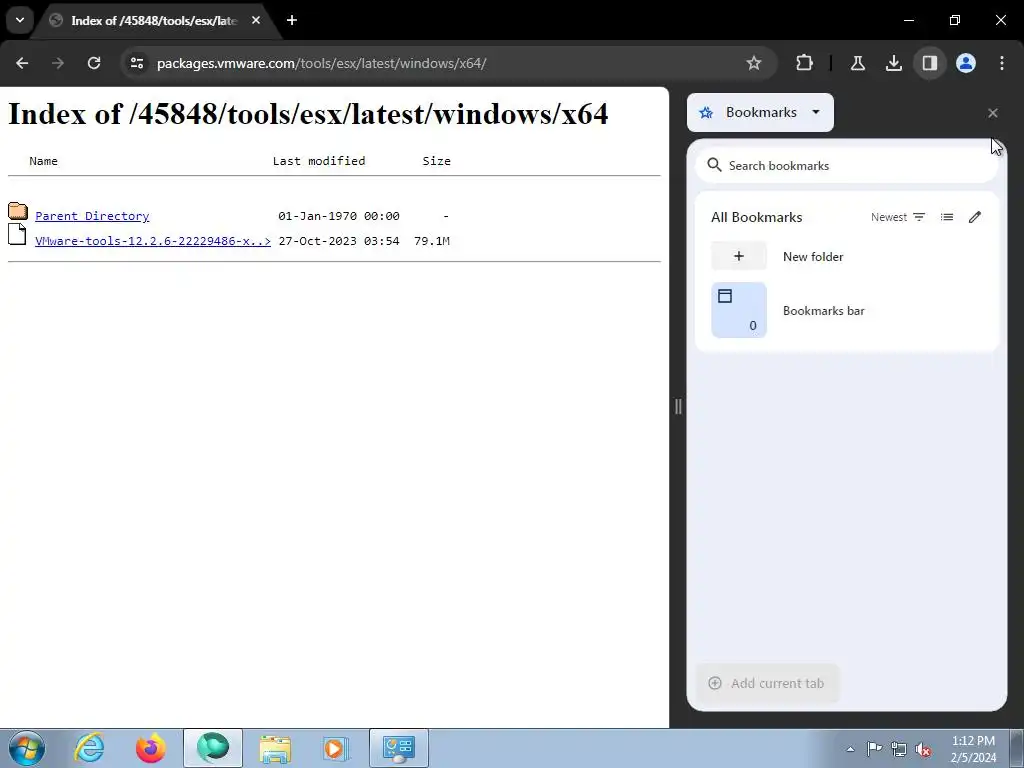Open the tab search dropdown arrow
The image size is (1024, 768).
click(20, 20)
